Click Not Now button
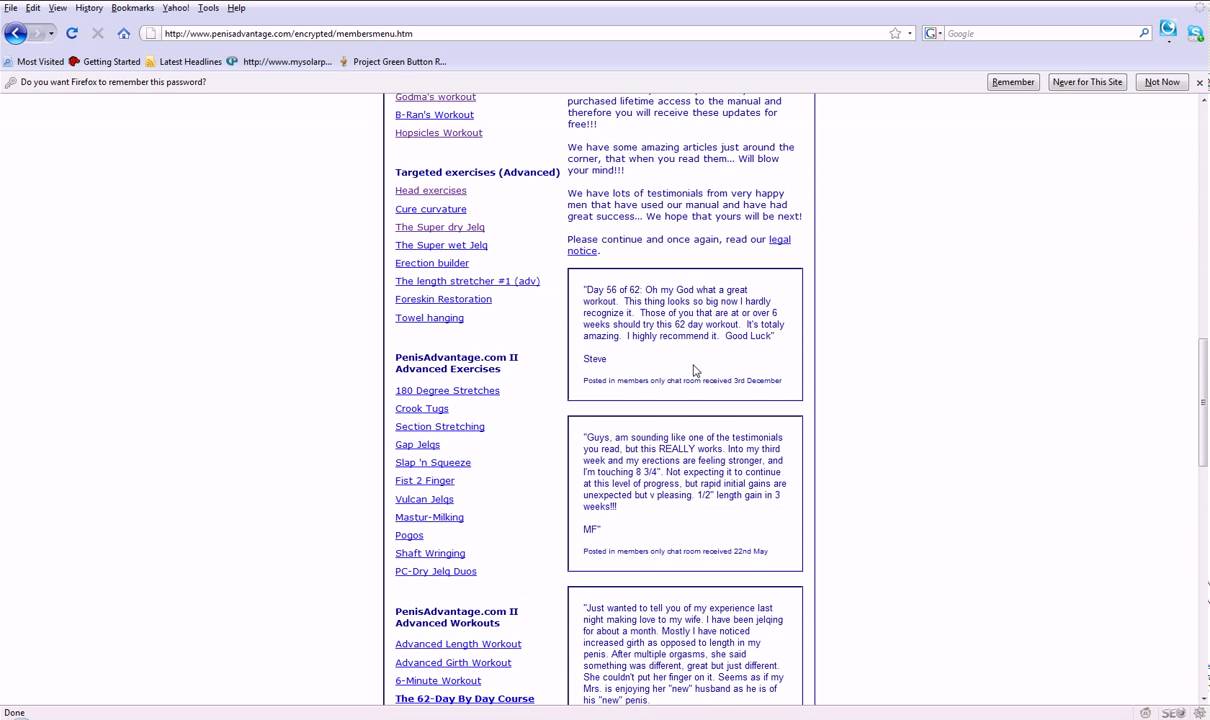This screenshot has height=720, width=1210. click(x=1162, y=82)
